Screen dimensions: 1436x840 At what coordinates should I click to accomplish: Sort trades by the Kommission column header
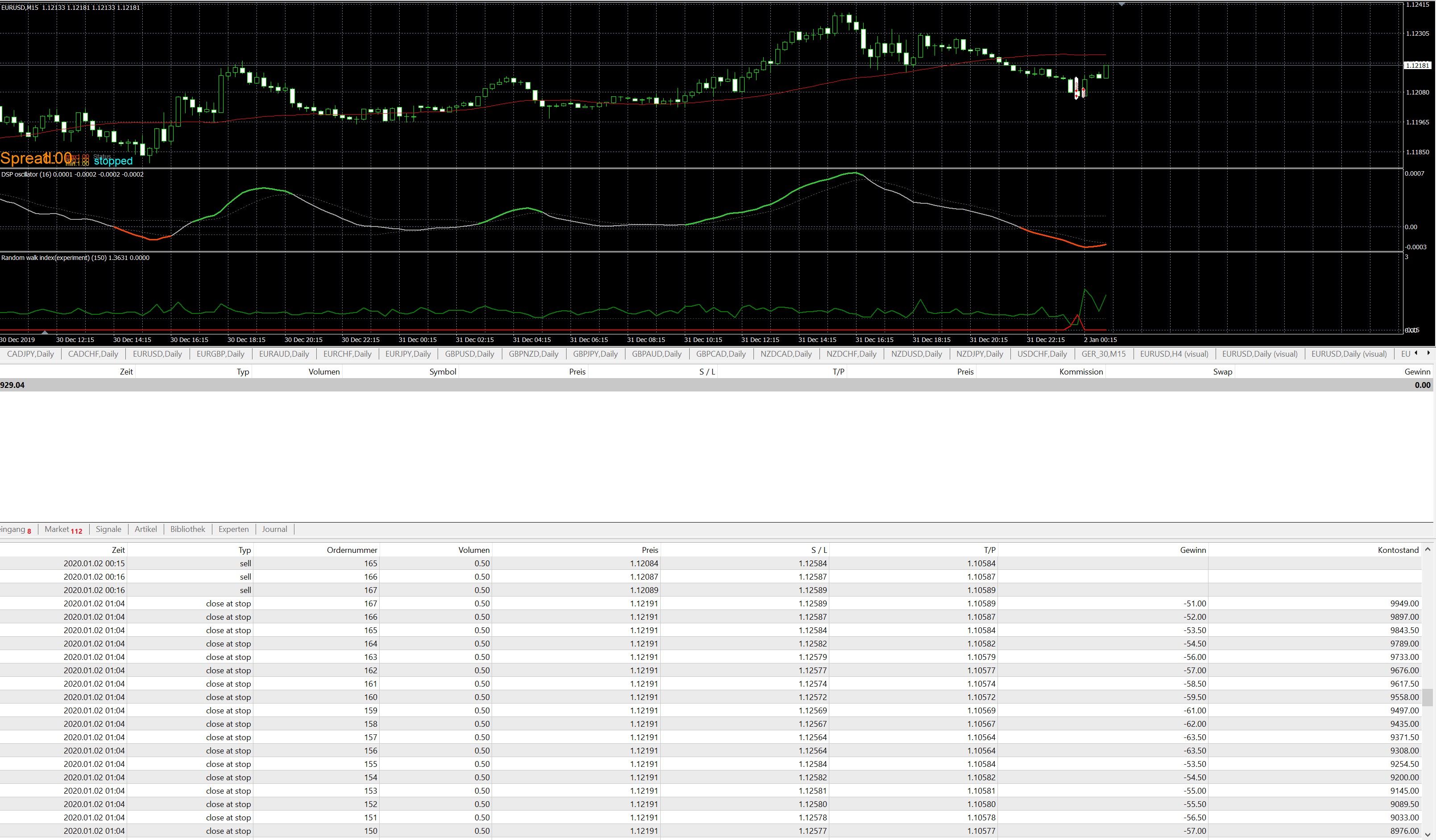(x=1081, y=371)
